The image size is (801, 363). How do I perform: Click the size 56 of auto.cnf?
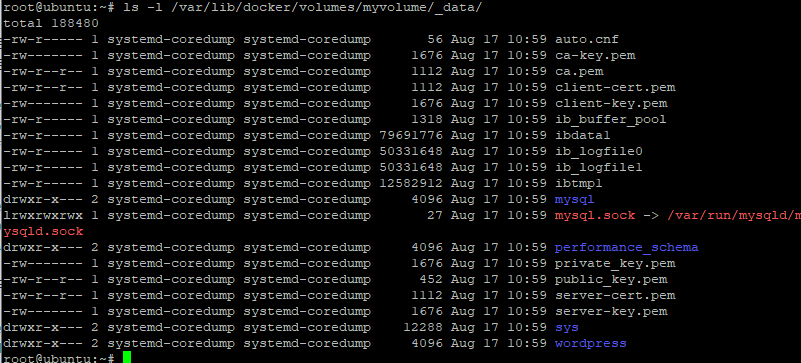[435, 39]
